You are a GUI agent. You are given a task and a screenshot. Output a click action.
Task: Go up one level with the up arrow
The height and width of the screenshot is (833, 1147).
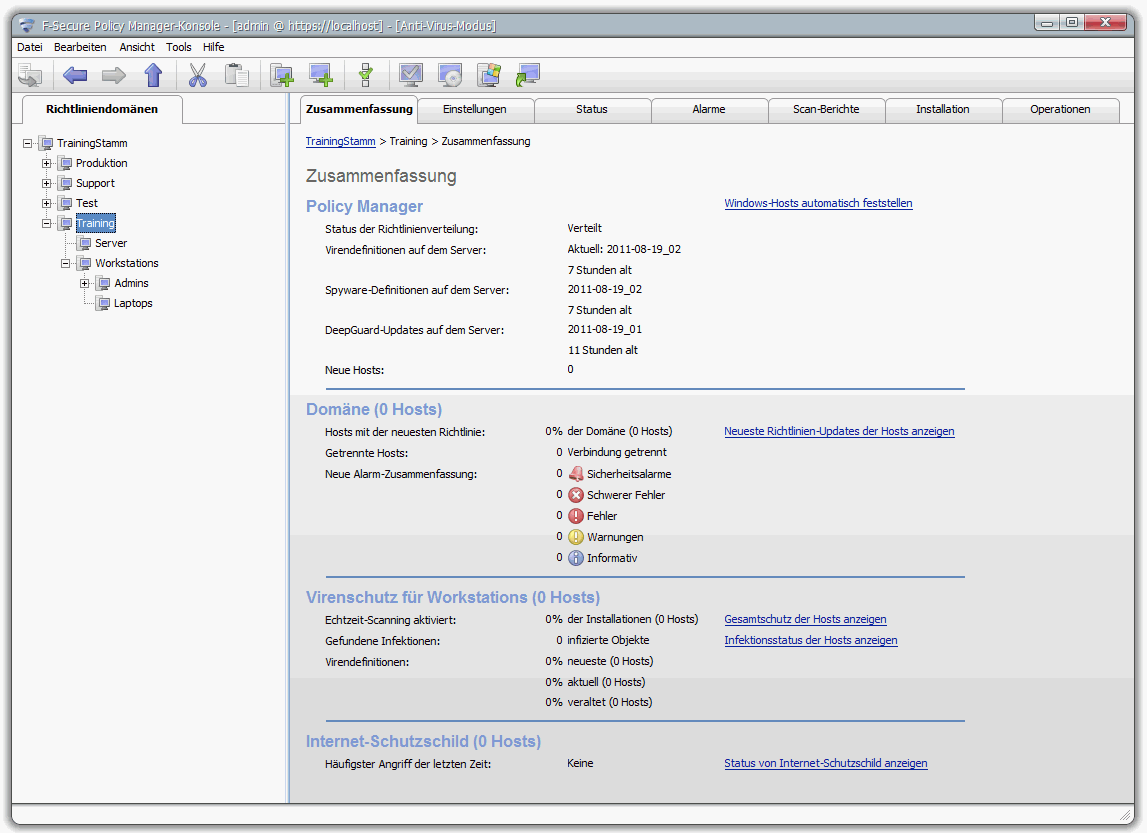coord(153,75)
